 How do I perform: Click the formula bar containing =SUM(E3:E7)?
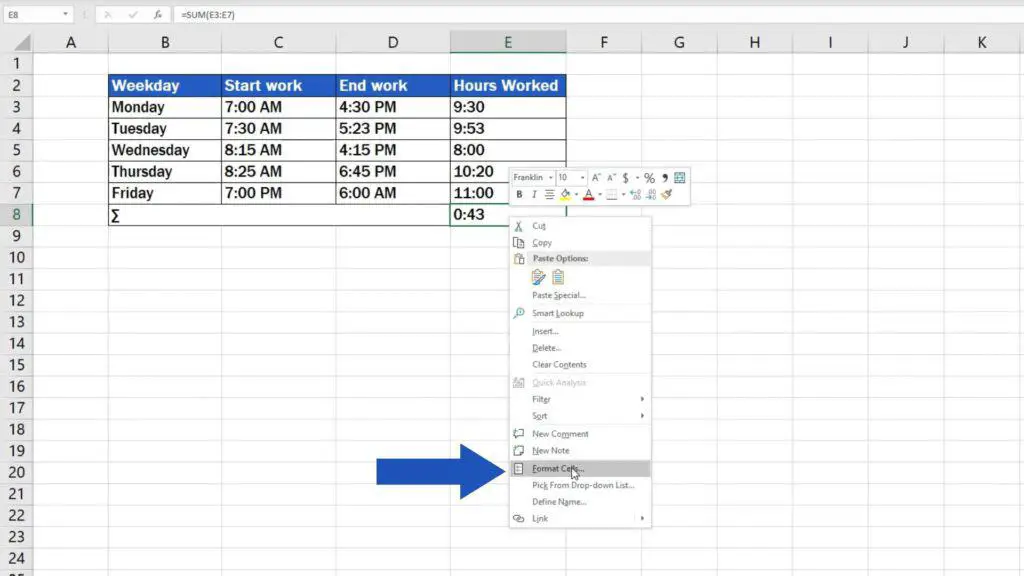pos(598,14)
